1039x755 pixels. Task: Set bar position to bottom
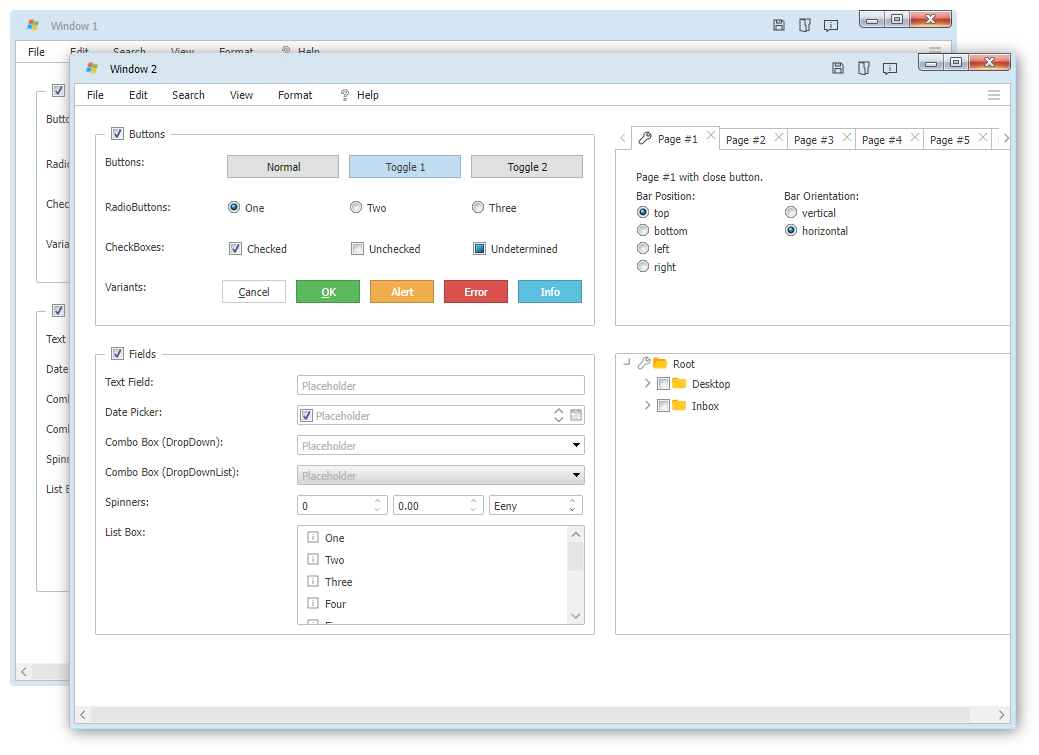(643, 230)
